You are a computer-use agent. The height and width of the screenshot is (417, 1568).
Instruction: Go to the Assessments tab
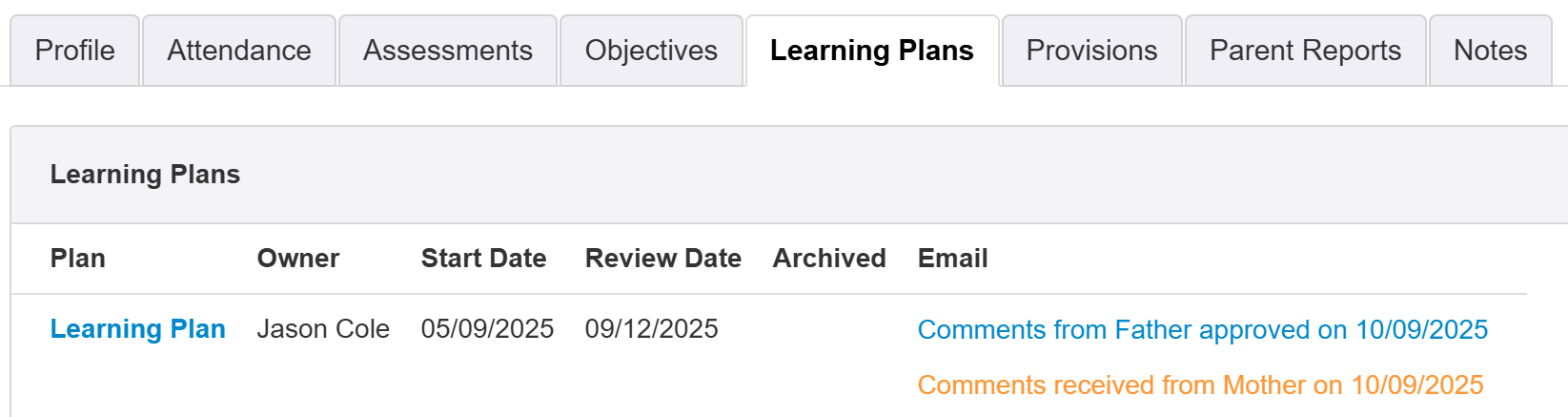coord(448,51)
